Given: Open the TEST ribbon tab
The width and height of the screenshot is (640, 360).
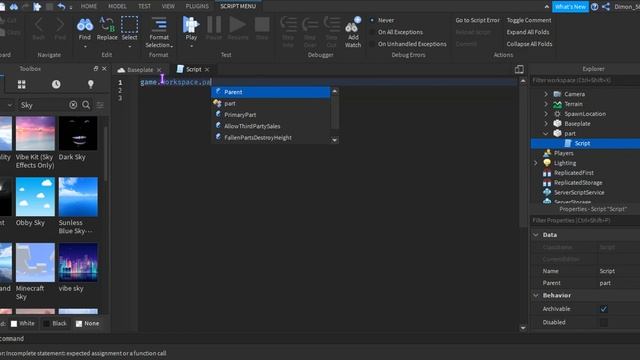Looking at the screenshot, I should (144, 6).
